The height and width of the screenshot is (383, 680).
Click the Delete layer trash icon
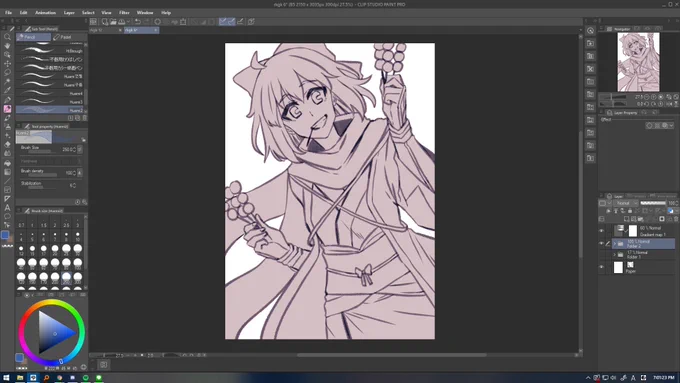pyautogui.click(x=676, y=219)
